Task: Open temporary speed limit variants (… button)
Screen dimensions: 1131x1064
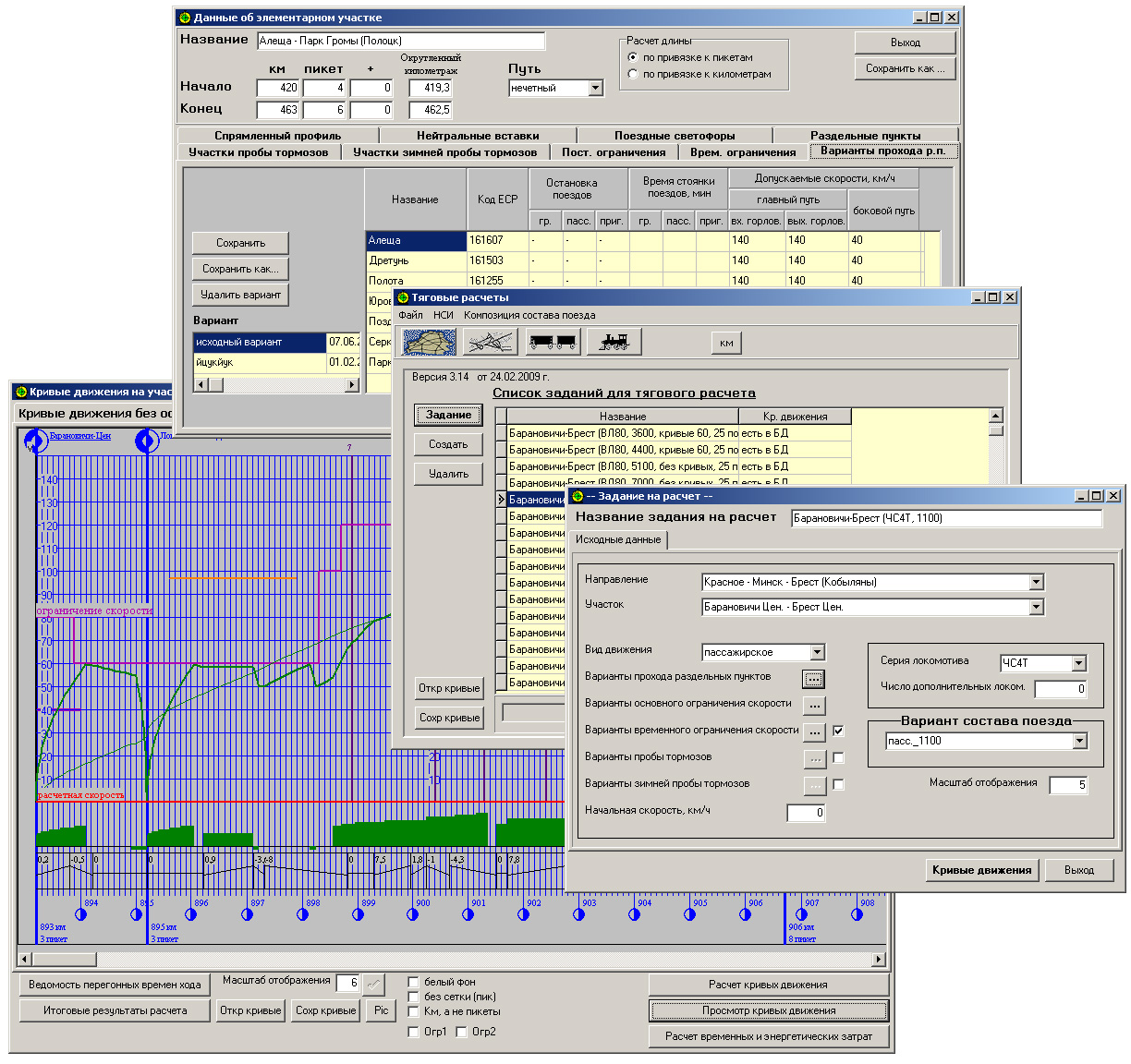Action: [x=814, y=733]
